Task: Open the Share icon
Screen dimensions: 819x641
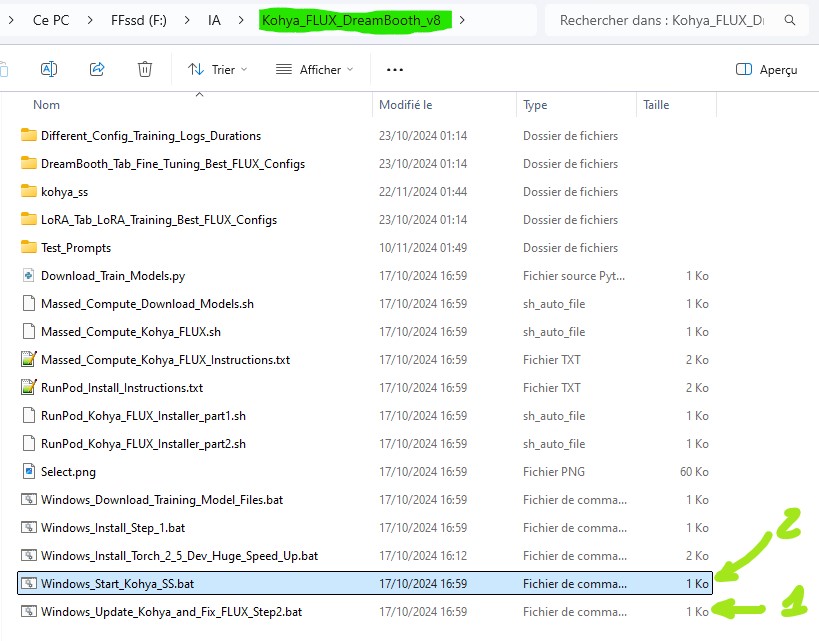Action: (97, 69)
